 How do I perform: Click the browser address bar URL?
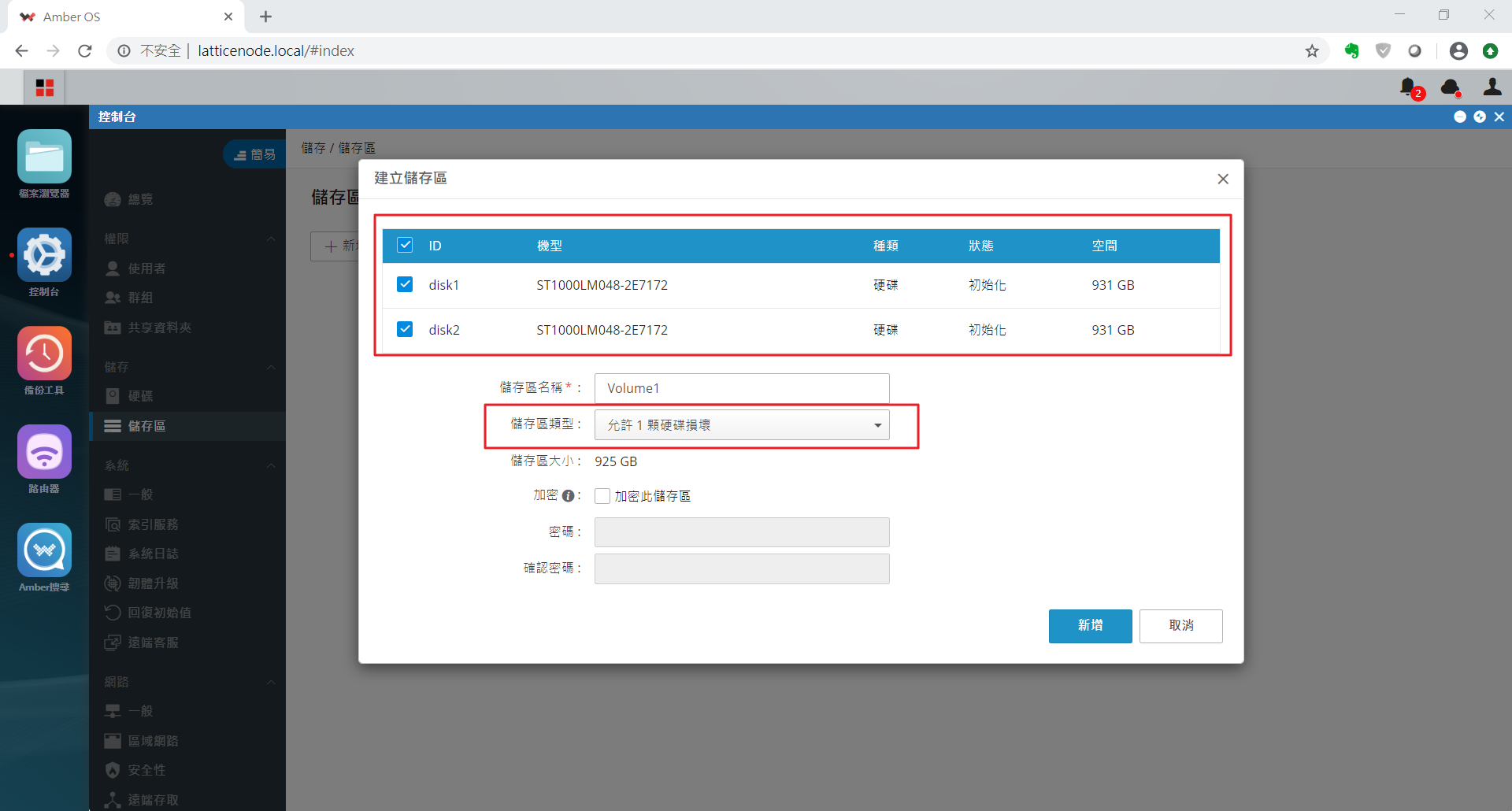276,50
